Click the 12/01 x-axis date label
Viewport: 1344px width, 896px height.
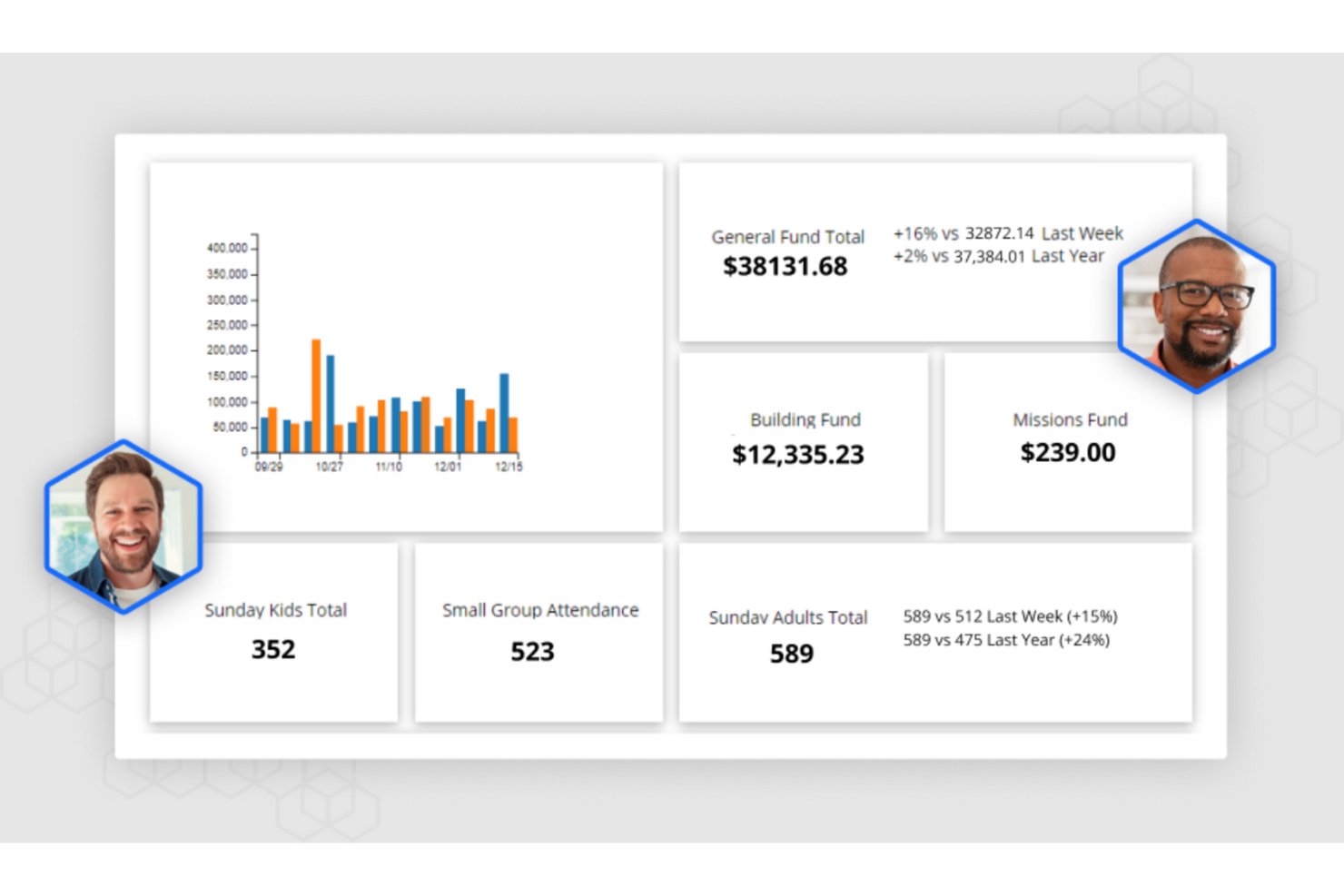tap(448, 467)
